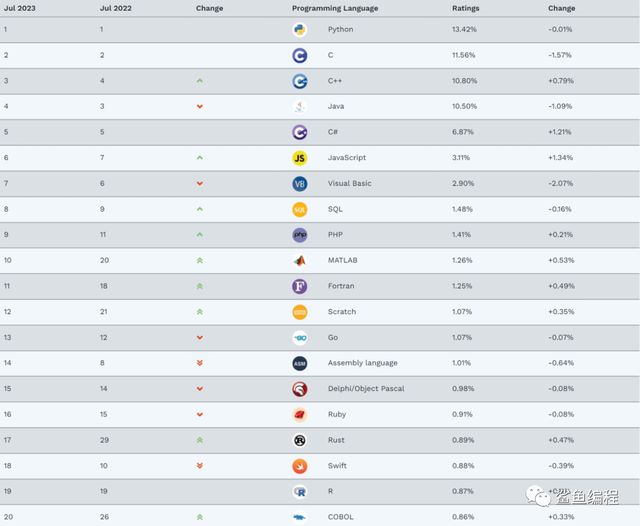Click the Jul 2023 column header
640x526 pixels.
pyautogui.click(x=20, y=8)
